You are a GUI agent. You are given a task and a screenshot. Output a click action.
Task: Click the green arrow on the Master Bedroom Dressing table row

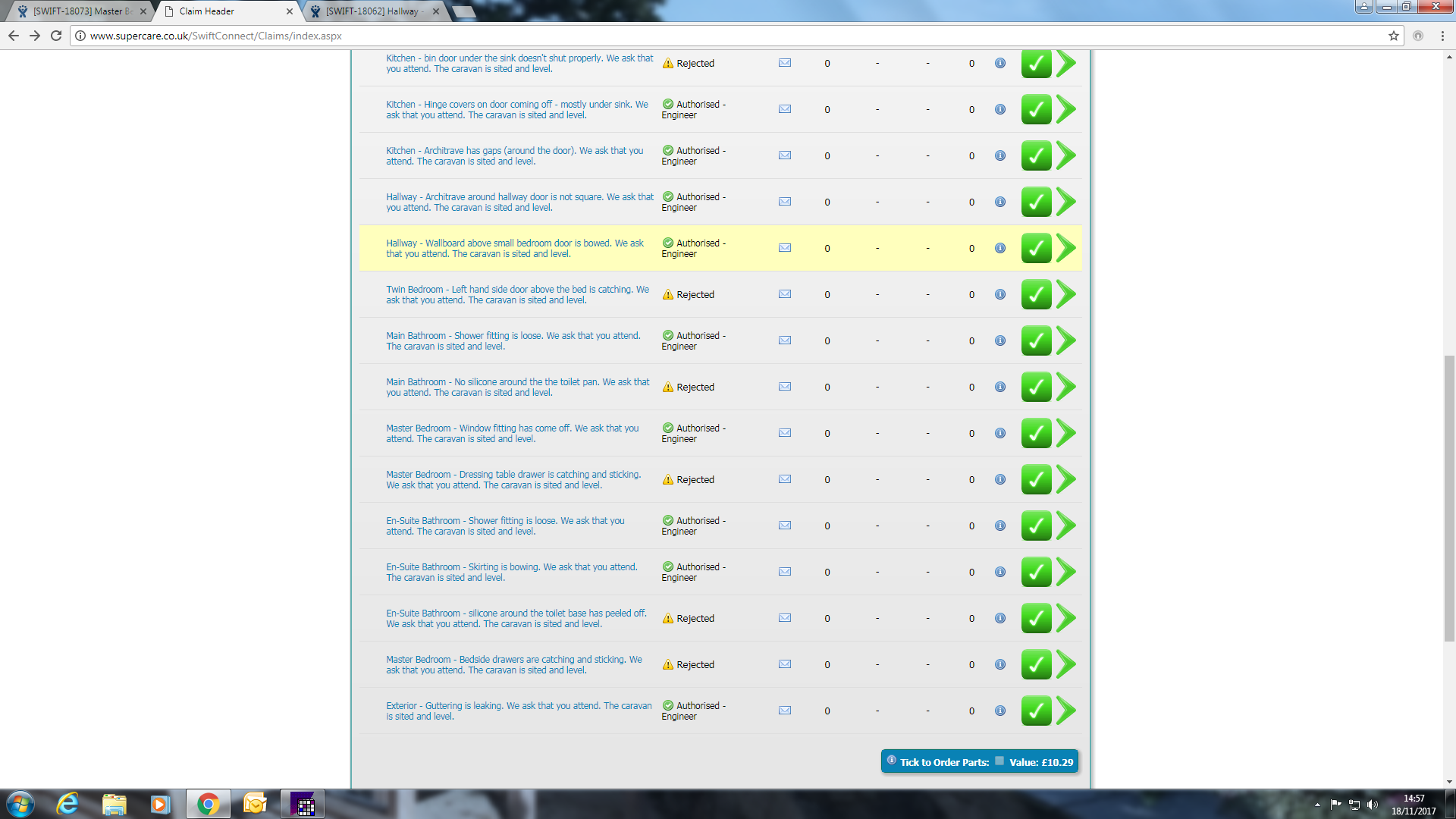[1066, 479]
